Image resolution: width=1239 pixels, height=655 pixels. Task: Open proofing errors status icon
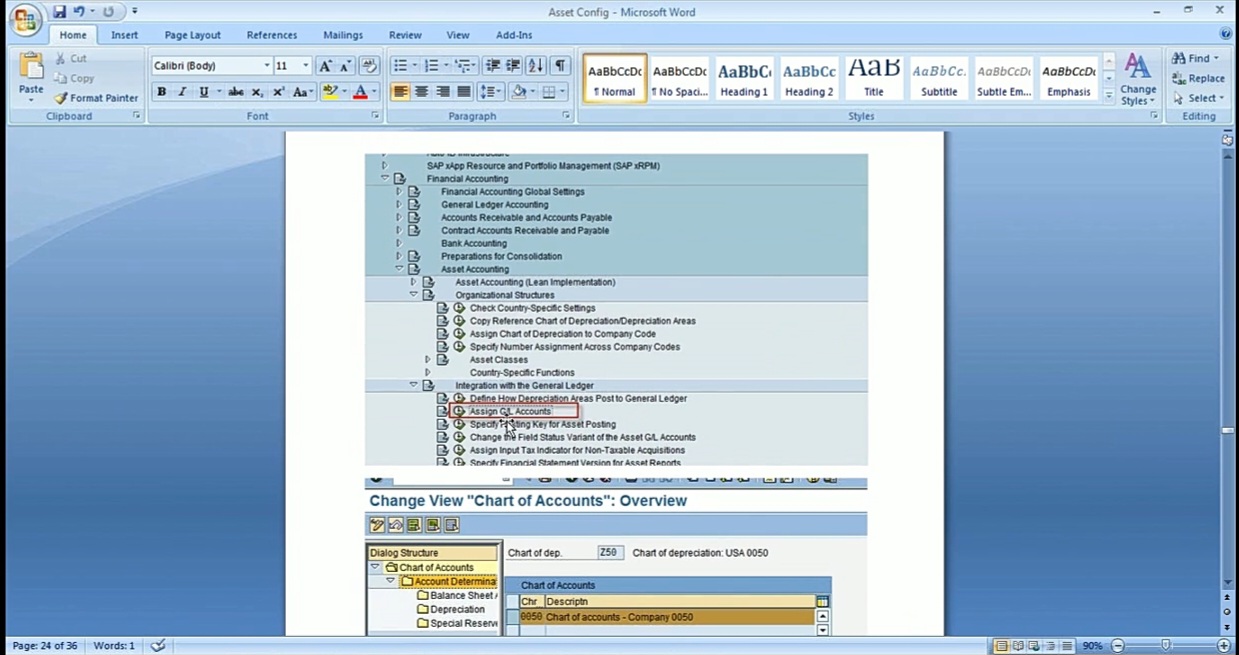pos(157,646)
